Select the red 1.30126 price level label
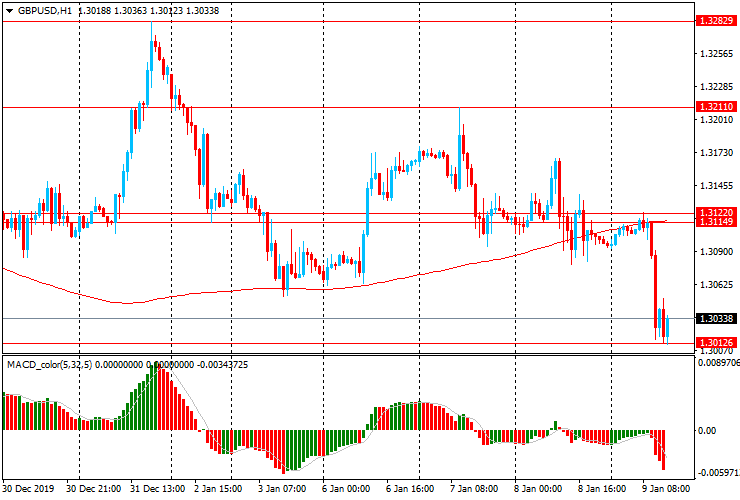This screenshot has width=740, height=500. pos(716,343)
